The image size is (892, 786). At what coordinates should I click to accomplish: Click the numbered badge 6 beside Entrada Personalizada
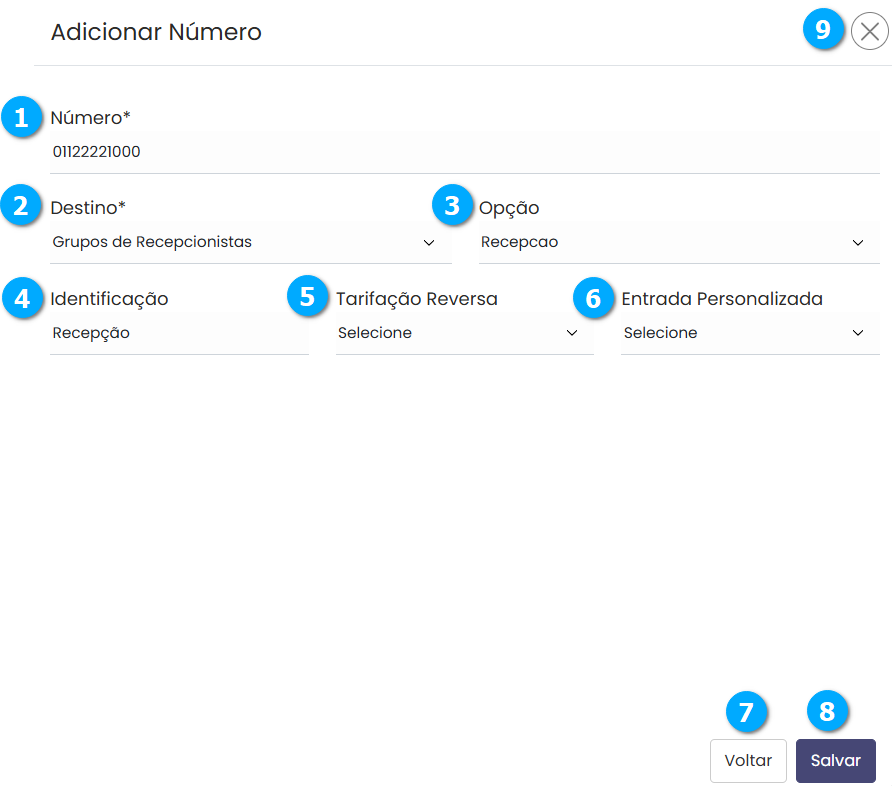pyautogui.click(x=594, y=298)
